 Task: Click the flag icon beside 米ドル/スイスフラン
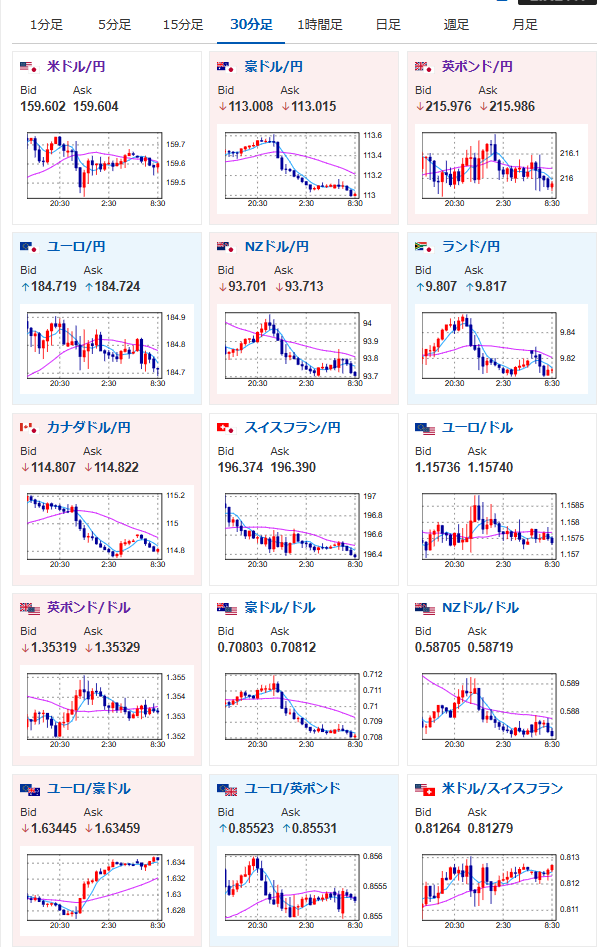[x=425, y=789]
